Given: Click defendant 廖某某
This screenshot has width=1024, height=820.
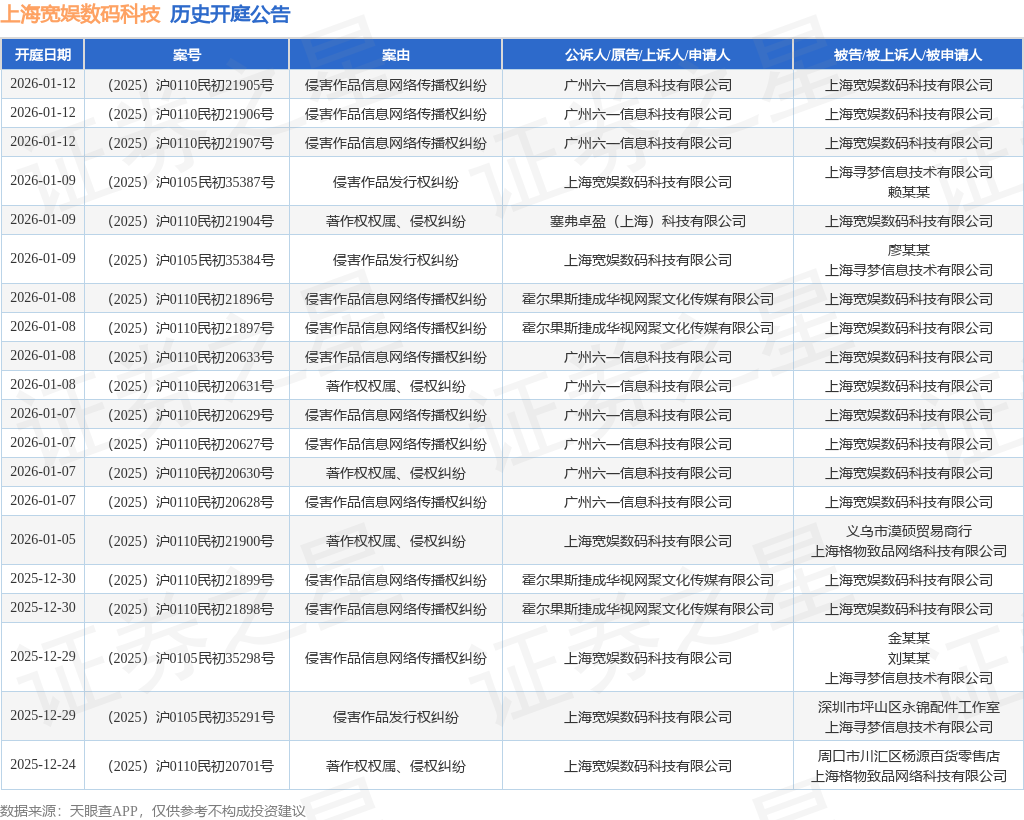Looking at the screenshot, I should (908, 250).
